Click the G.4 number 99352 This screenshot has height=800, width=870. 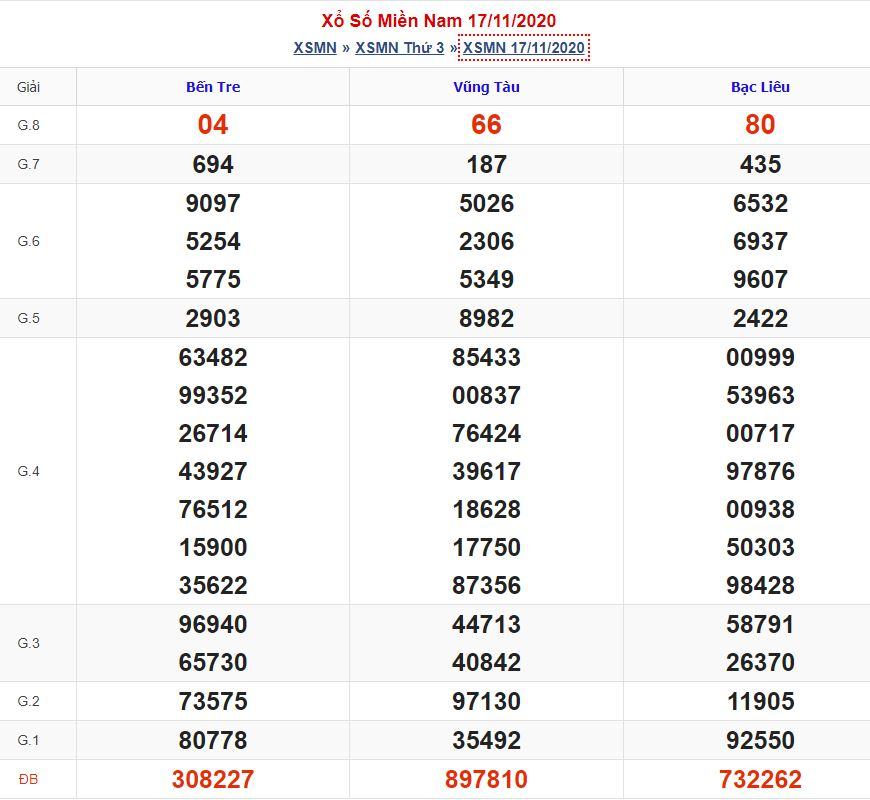(213, 396)
